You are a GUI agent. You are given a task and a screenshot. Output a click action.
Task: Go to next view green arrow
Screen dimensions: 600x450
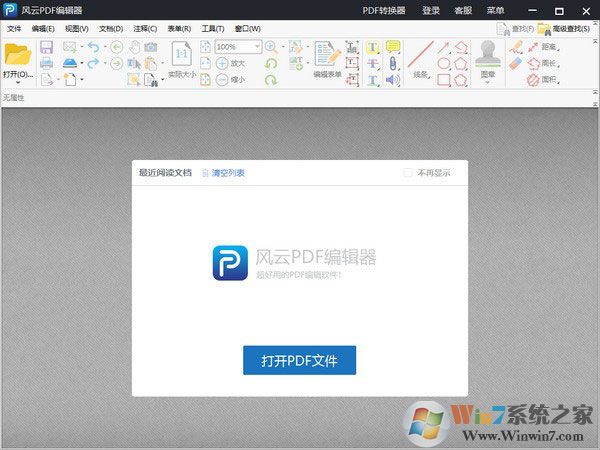[x=117, y=63]
